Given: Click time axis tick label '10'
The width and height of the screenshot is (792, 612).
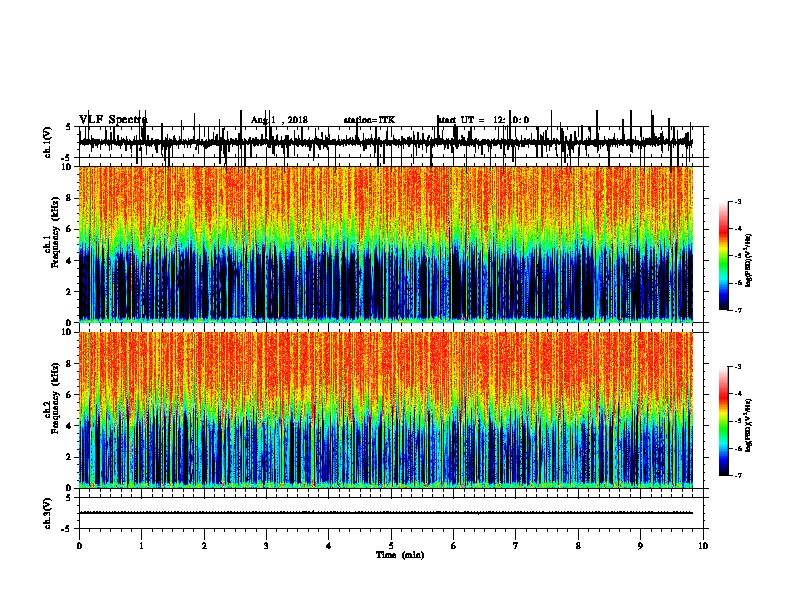Looking at the screenshot, I should point(703,546).
